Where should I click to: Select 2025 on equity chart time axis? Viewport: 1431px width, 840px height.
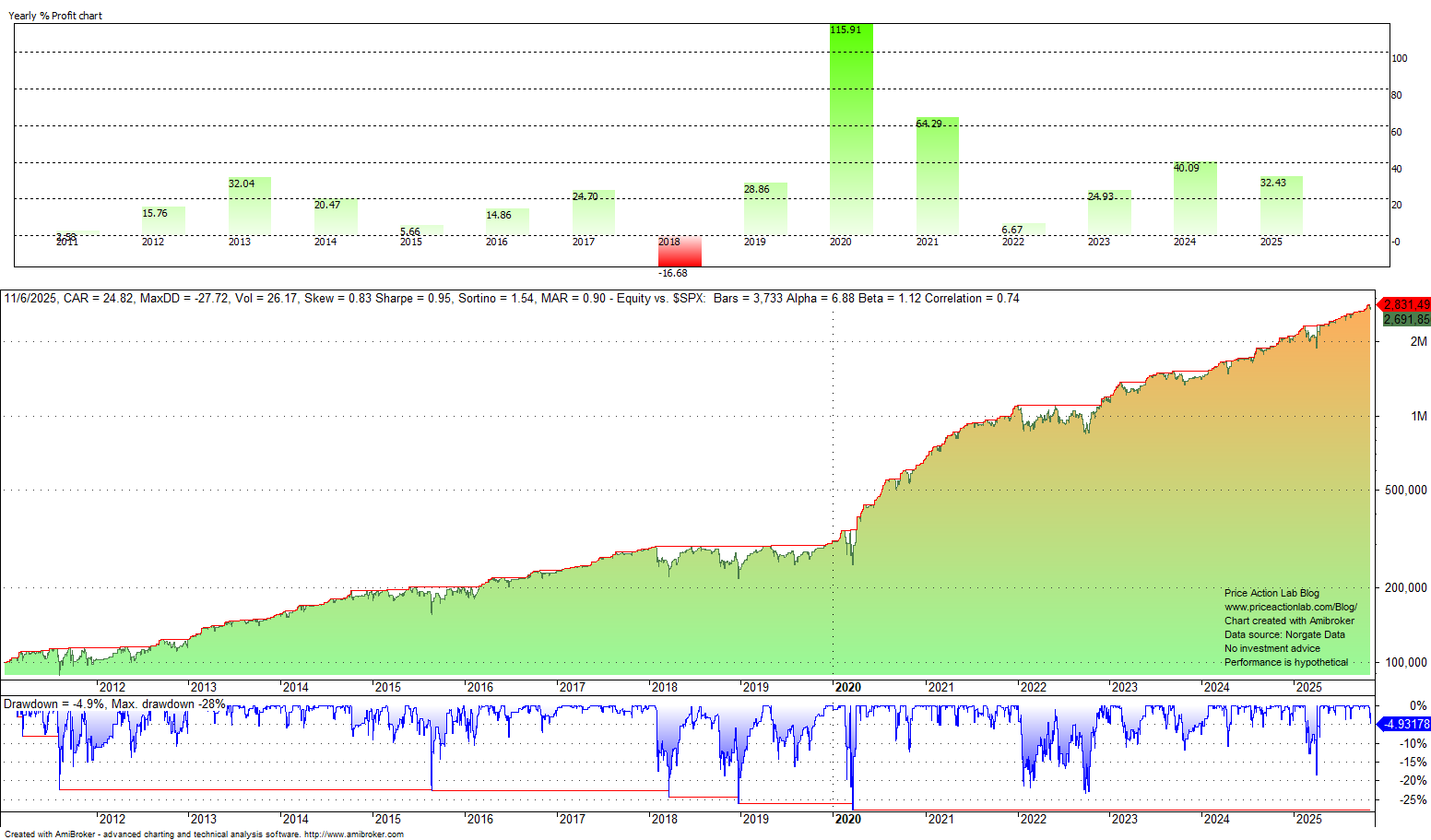[1308, 687]
